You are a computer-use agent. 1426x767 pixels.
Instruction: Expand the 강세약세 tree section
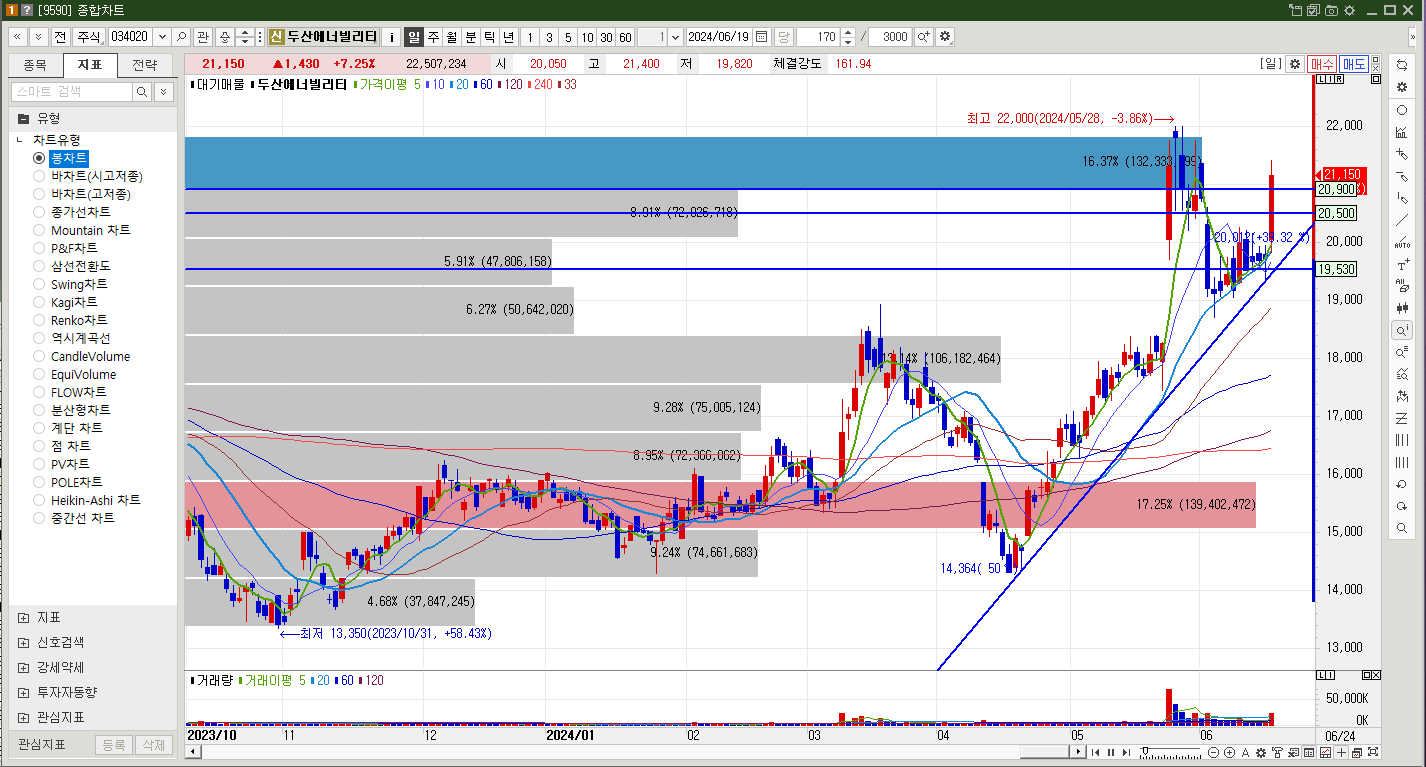(x=23, y=667)
